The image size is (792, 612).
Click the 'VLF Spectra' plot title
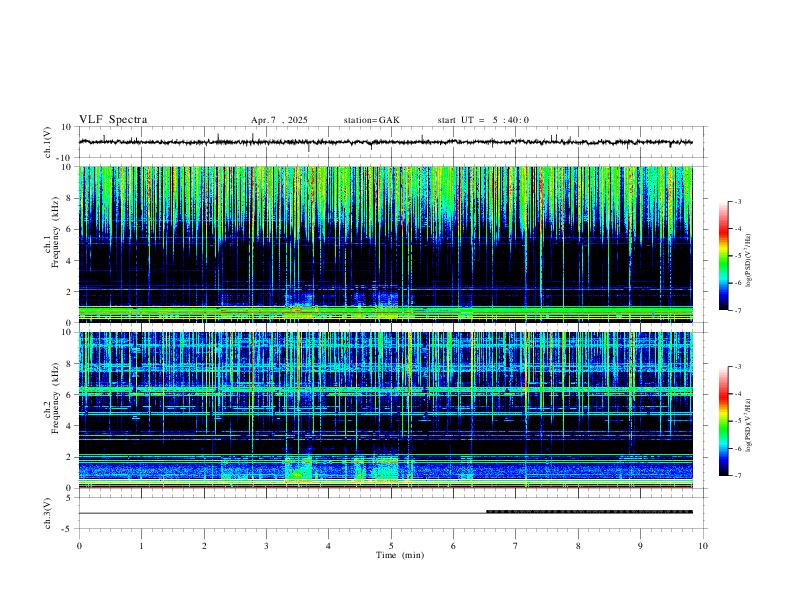[x=113, y=120]
